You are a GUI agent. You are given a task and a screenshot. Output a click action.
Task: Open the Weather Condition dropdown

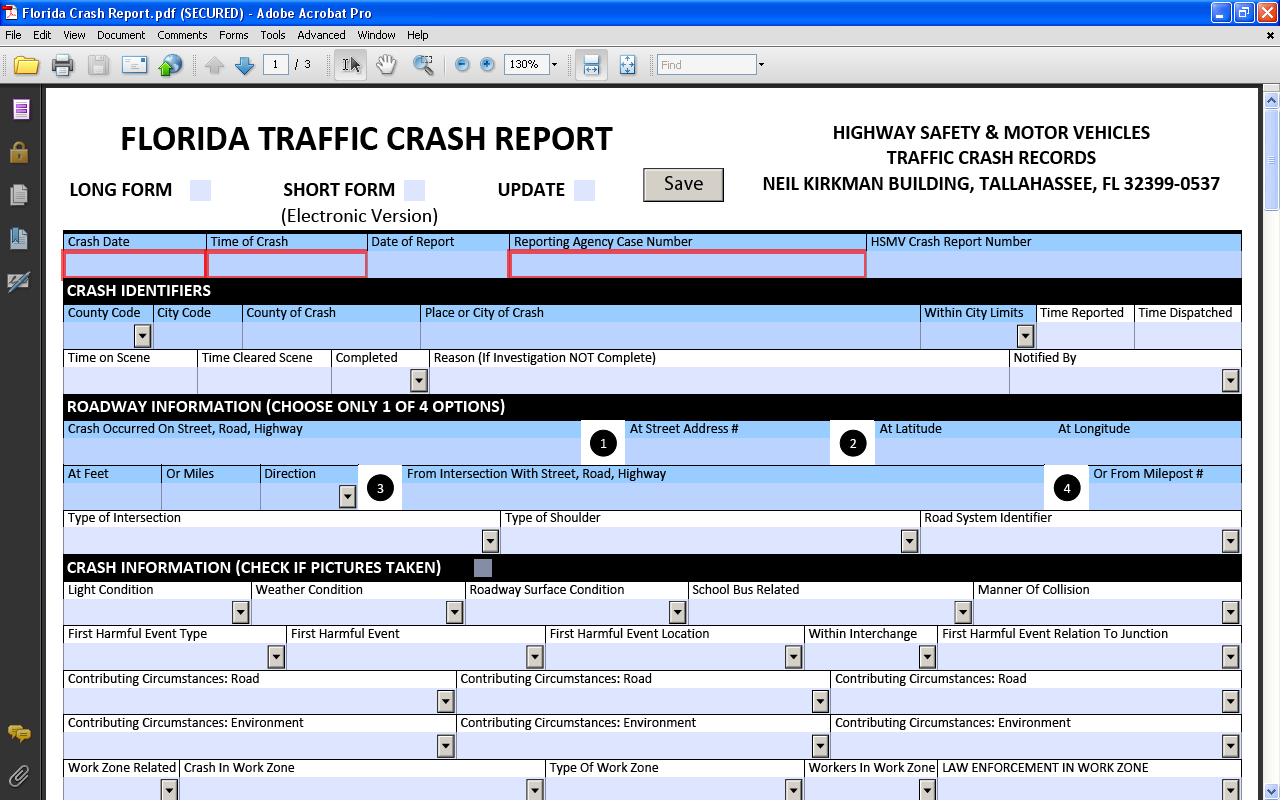[x=454, y=612]
